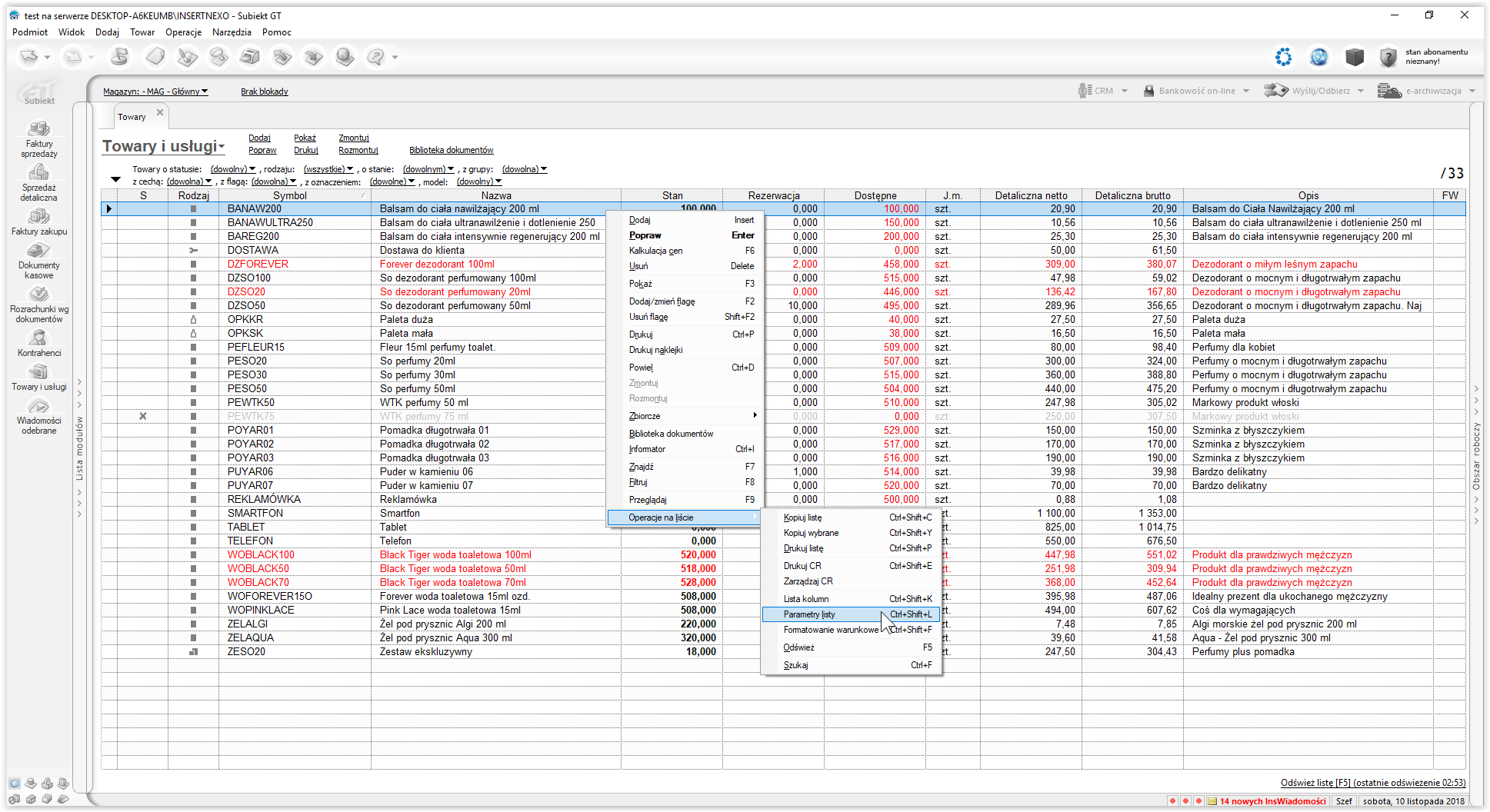Viewport: 1490px width, 812px height.
Task: Open the Kontrahenci module
Action: coord(39,344)
